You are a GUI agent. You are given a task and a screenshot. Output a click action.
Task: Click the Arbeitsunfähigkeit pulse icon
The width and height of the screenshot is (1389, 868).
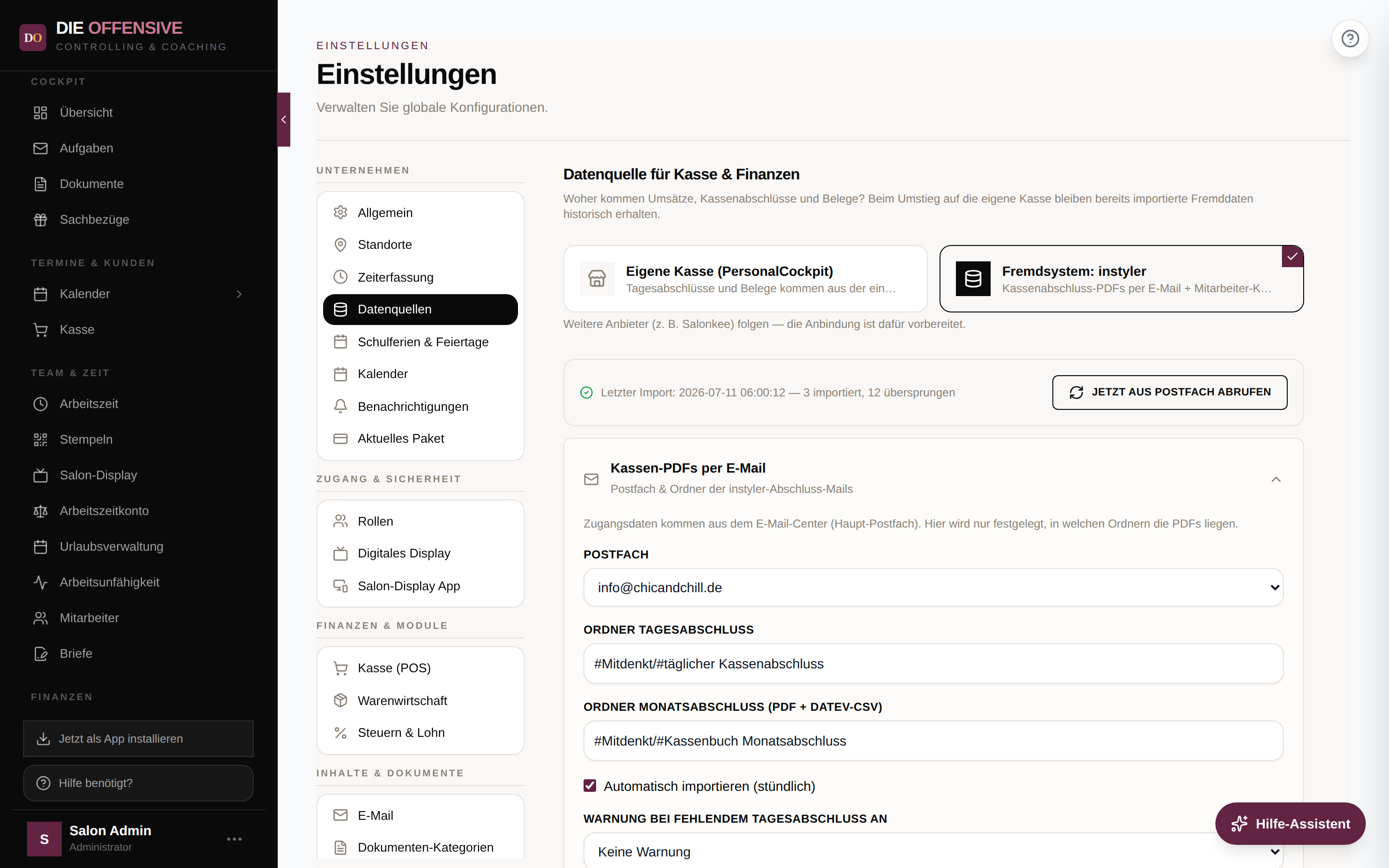(40, 582)
